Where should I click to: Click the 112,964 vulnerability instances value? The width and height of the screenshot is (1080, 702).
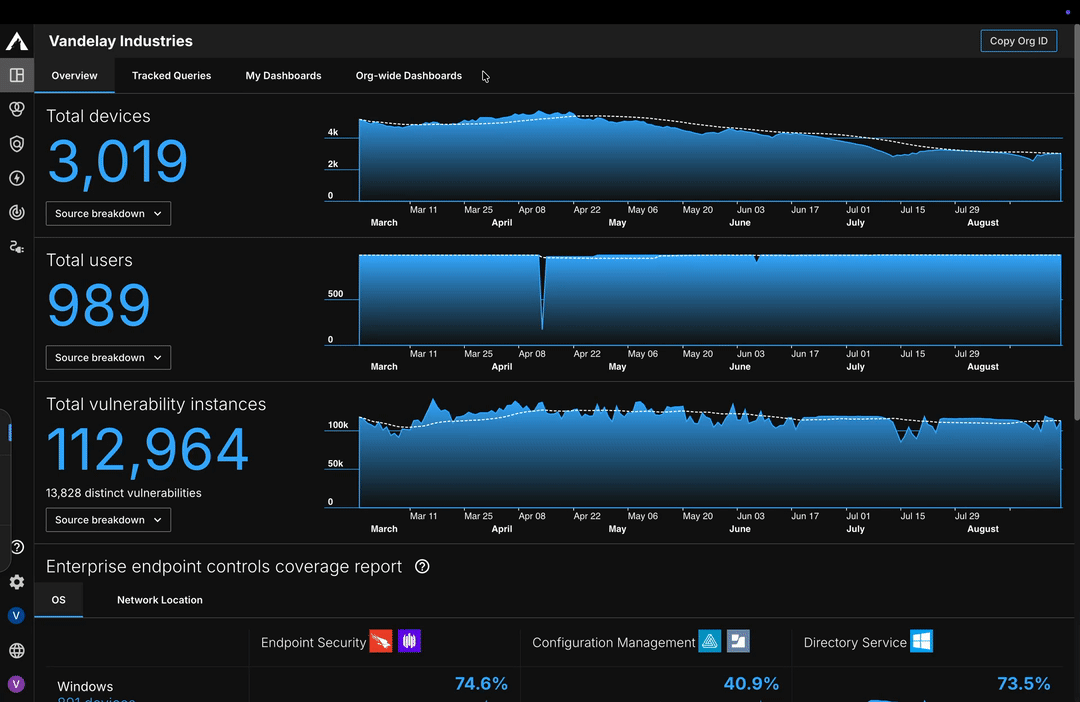147,451
